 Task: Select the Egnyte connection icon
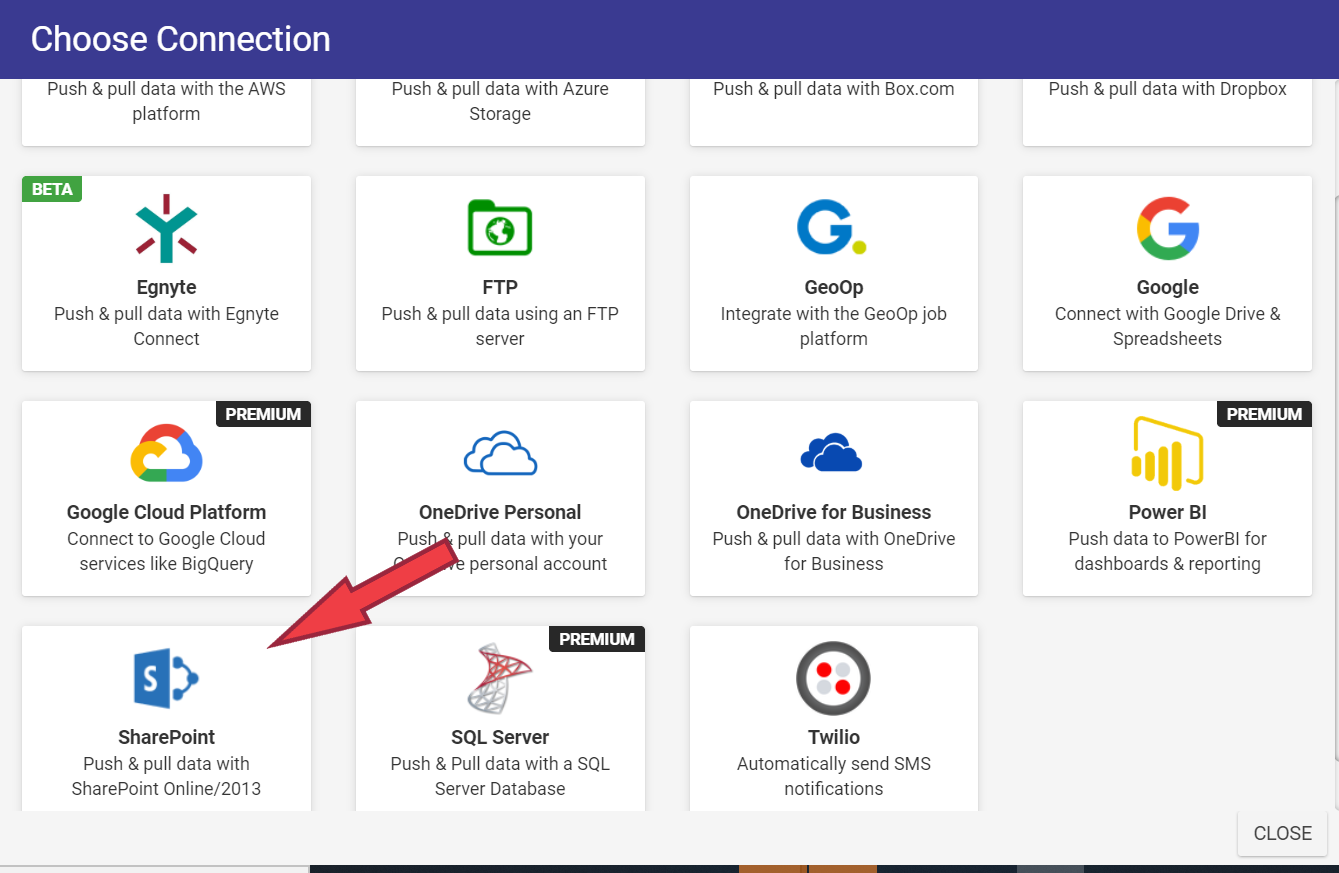pyautogui.click(x=166, y=228)
